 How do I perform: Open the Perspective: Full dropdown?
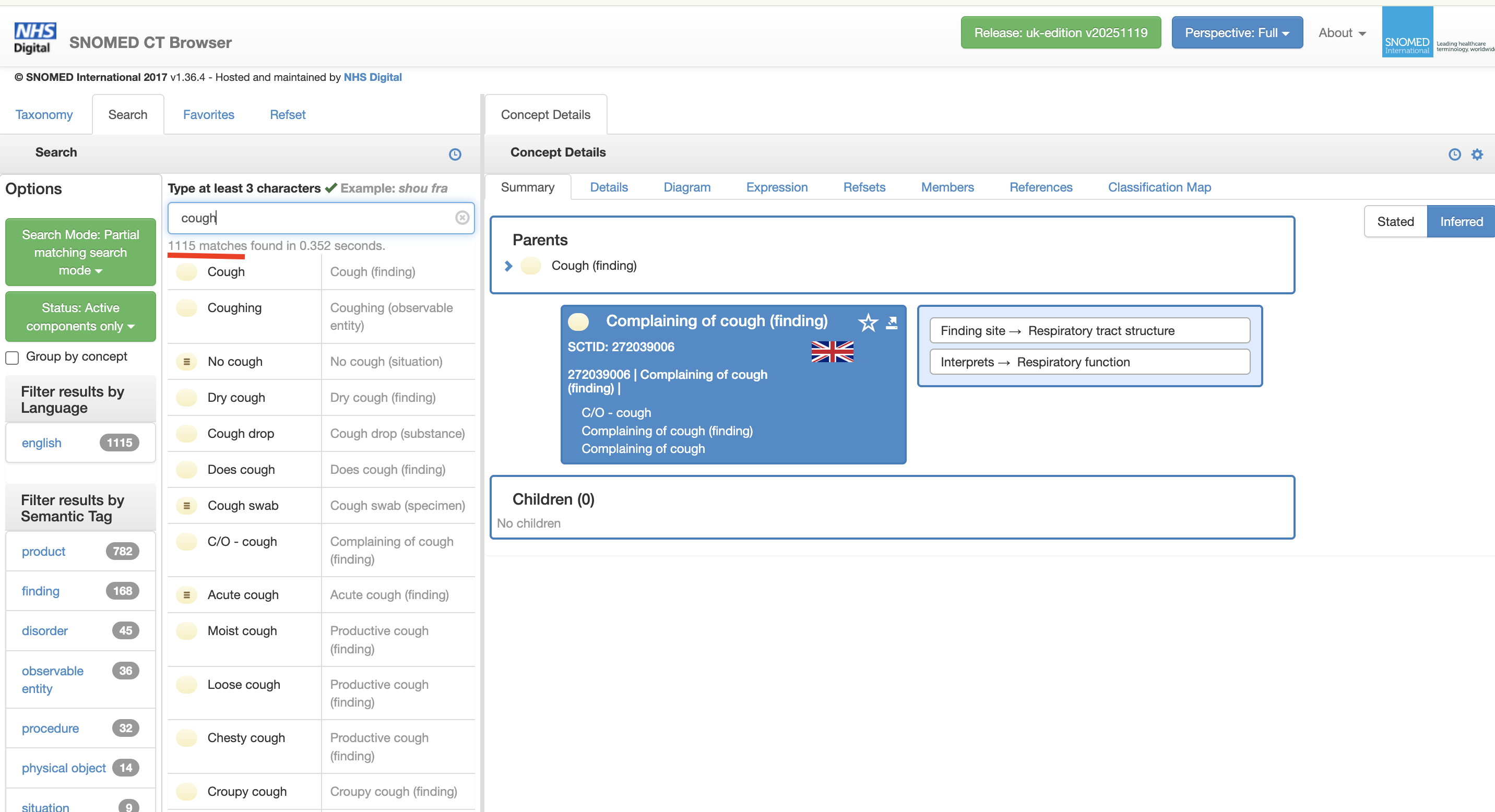click(x=1237, y=32)
